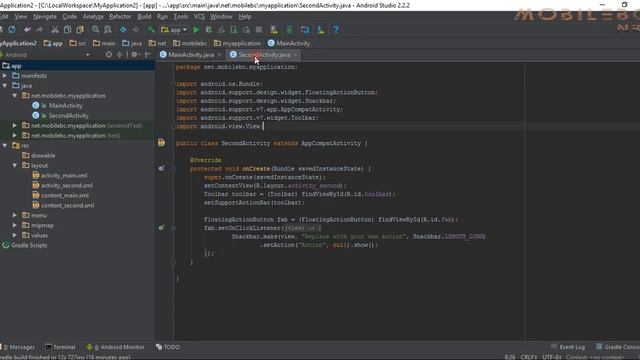Select Gradle Scripts in project tree
The width and height of the screenshot is (640, 360).
coord(29,245)
